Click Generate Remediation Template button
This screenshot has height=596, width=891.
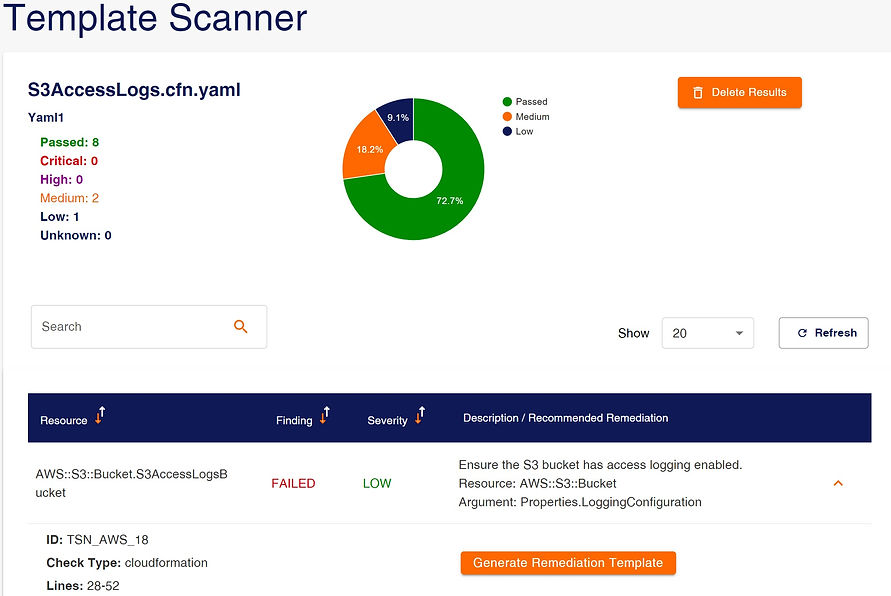[x=568, y=563]
